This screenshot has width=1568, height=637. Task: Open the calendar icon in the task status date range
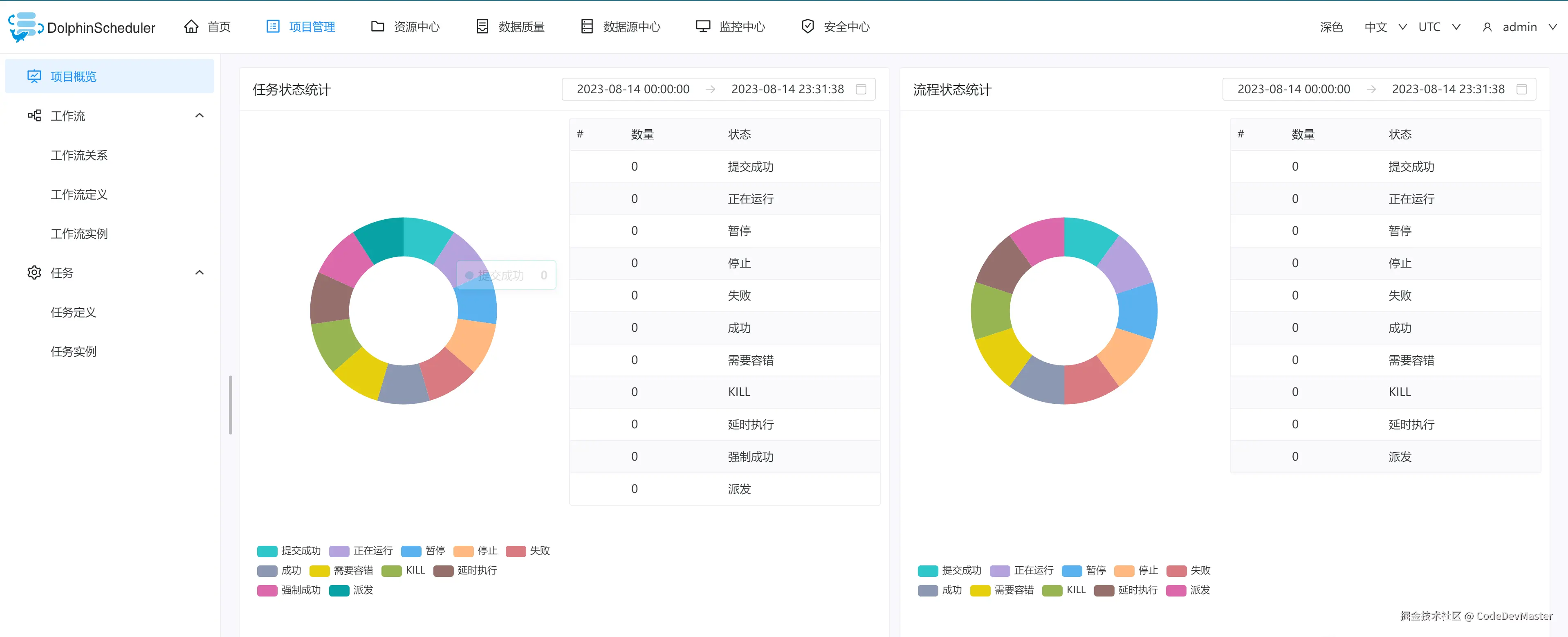tap(861, 90)
